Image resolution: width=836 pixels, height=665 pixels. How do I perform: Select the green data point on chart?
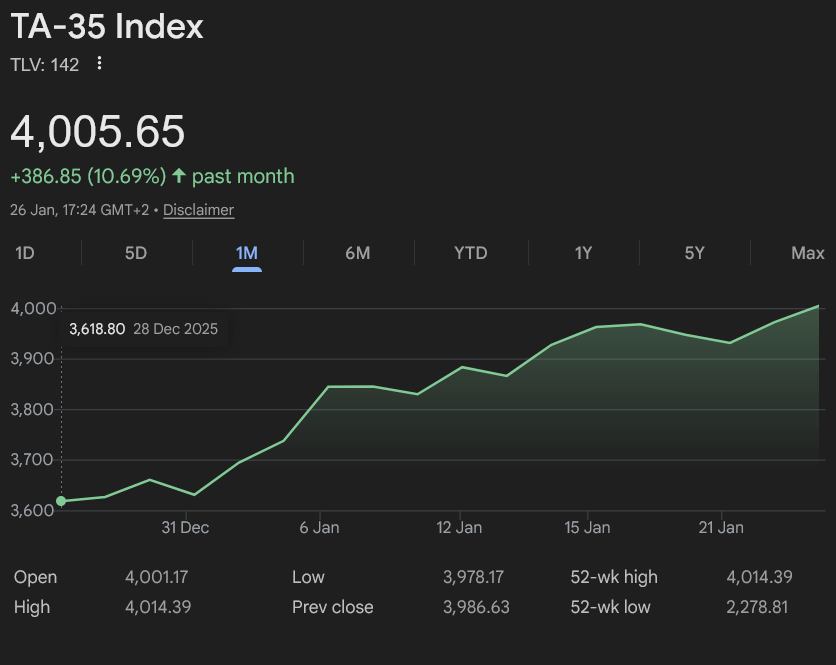click(61, 501)
